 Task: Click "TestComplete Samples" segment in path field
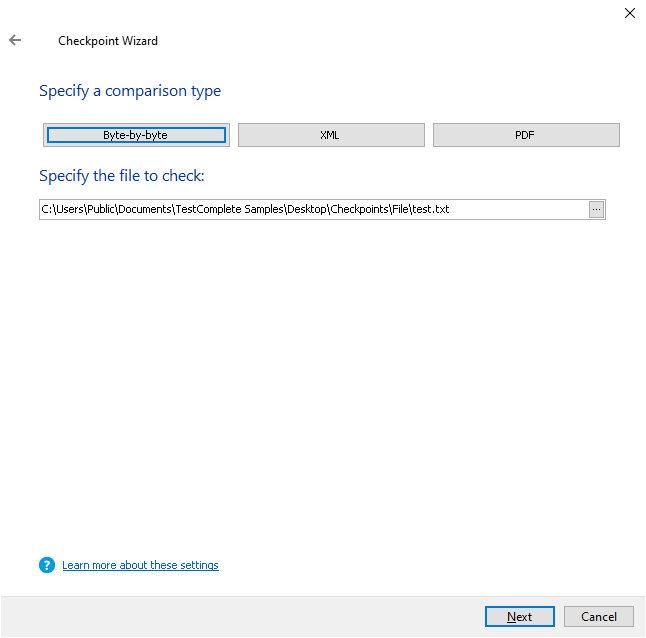tap(229, 209)
